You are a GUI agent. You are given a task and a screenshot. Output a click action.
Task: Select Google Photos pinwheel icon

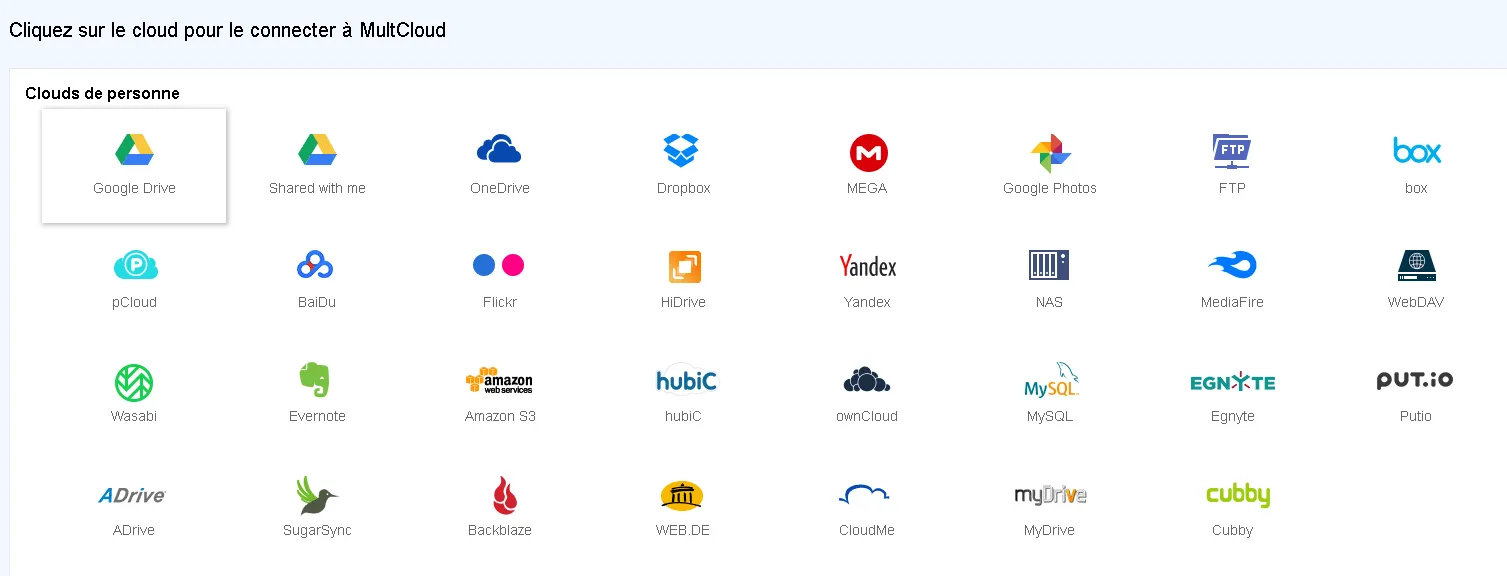[1050, 153]
